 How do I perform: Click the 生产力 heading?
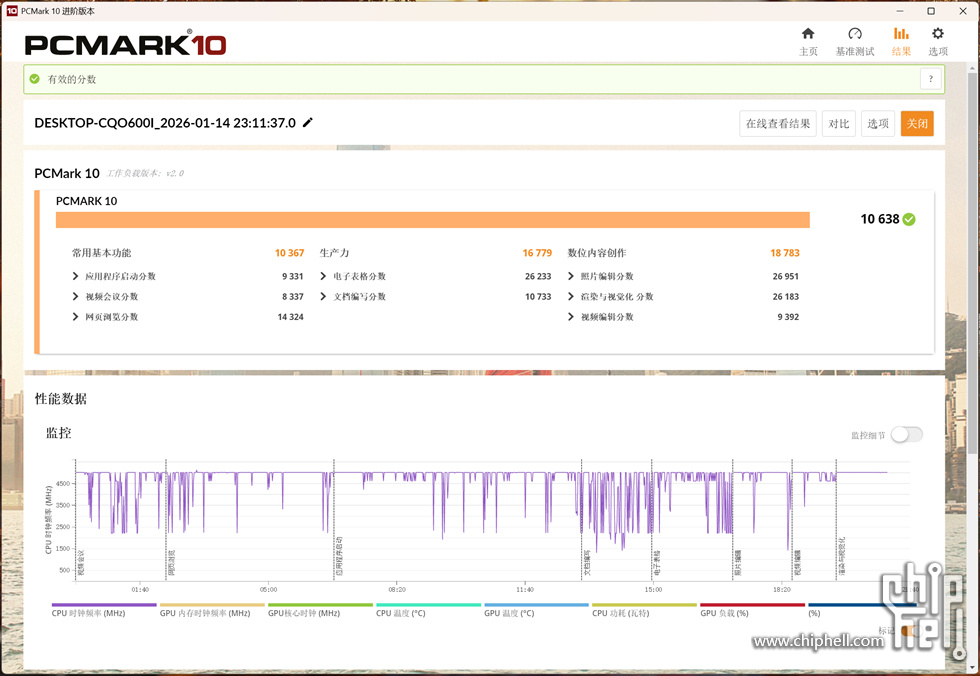point(334,253)
